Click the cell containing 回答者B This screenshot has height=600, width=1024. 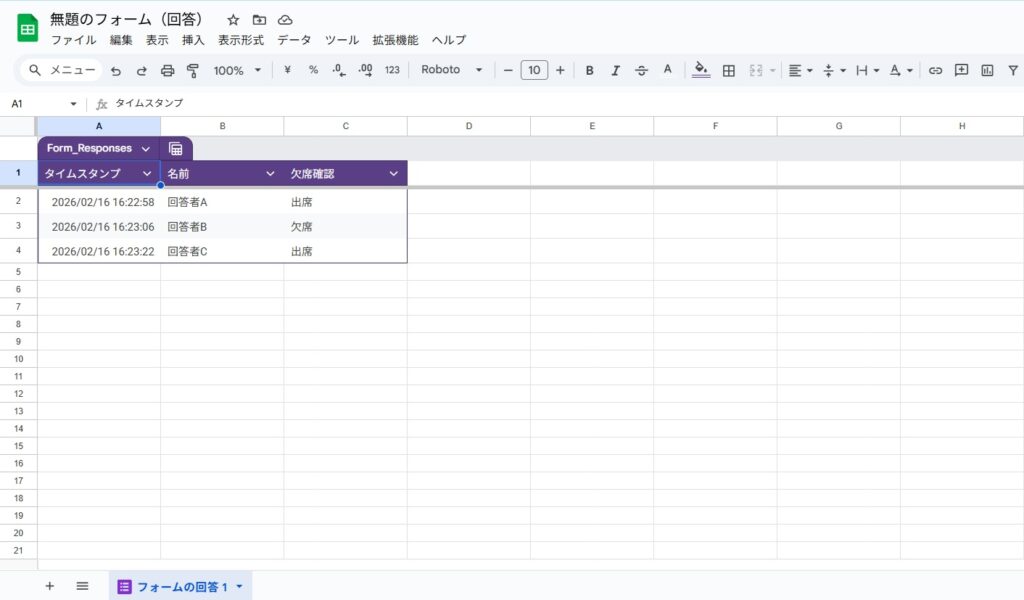click(221, 227)
